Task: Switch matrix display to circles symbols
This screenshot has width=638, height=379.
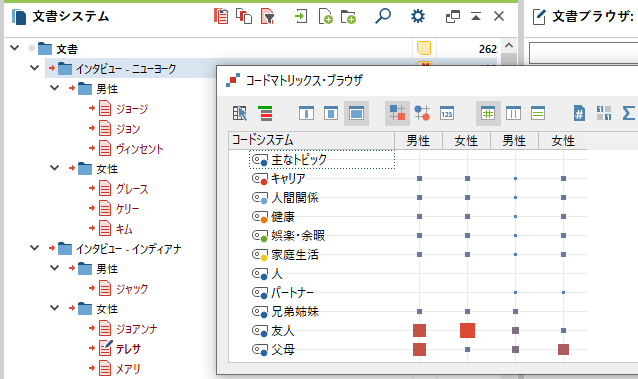Action: click(x=422, y=113)
